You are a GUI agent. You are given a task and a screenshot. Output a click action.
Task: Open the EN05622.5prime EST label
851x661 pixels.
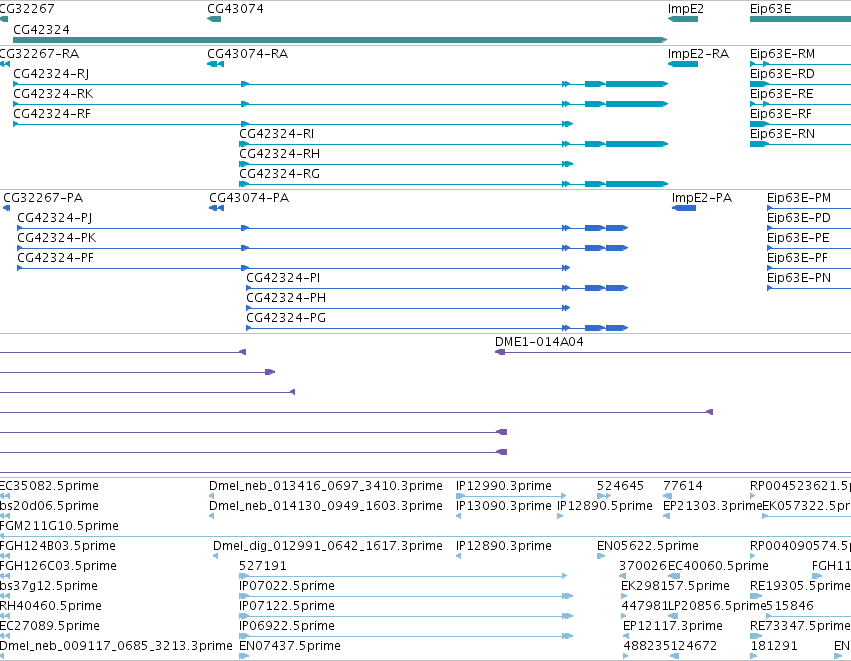(x=648, y=546)
